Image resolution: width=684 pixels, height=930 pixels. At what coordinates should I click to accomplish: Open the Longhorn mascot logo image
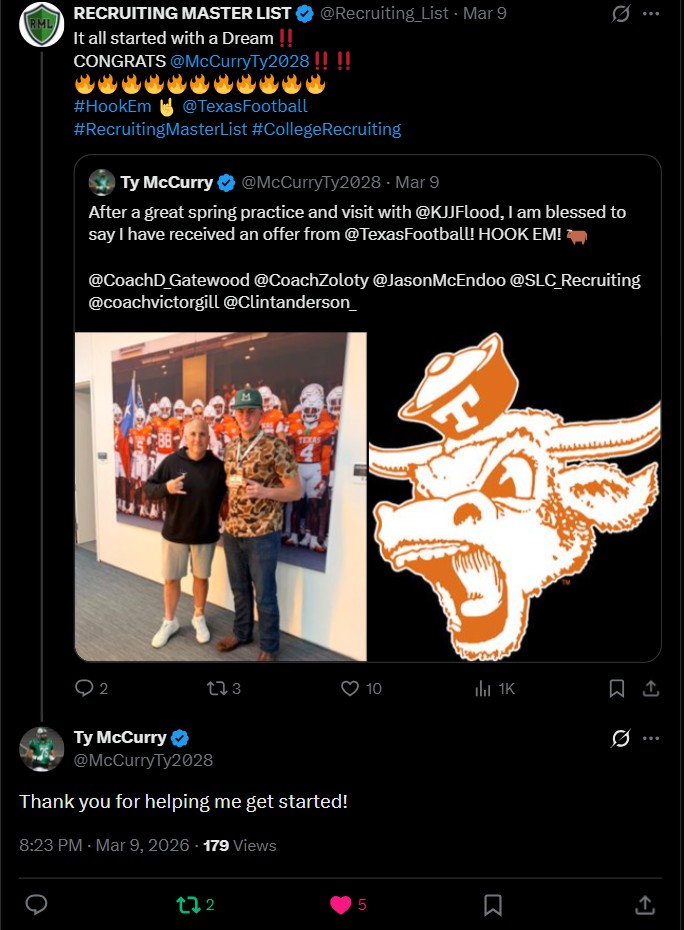514,497
